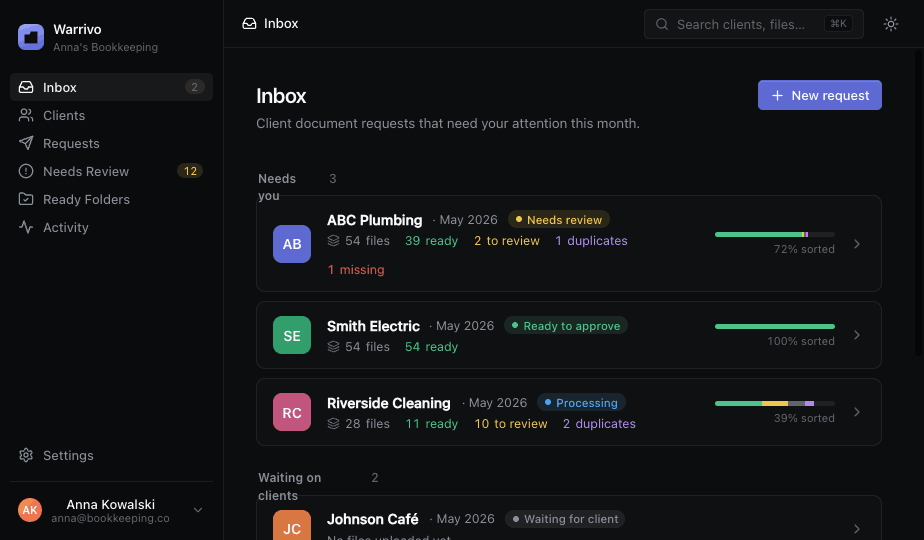Screen dimensions: 924x540
Task: Click the Needs Review alert icon
Action: 26,171
